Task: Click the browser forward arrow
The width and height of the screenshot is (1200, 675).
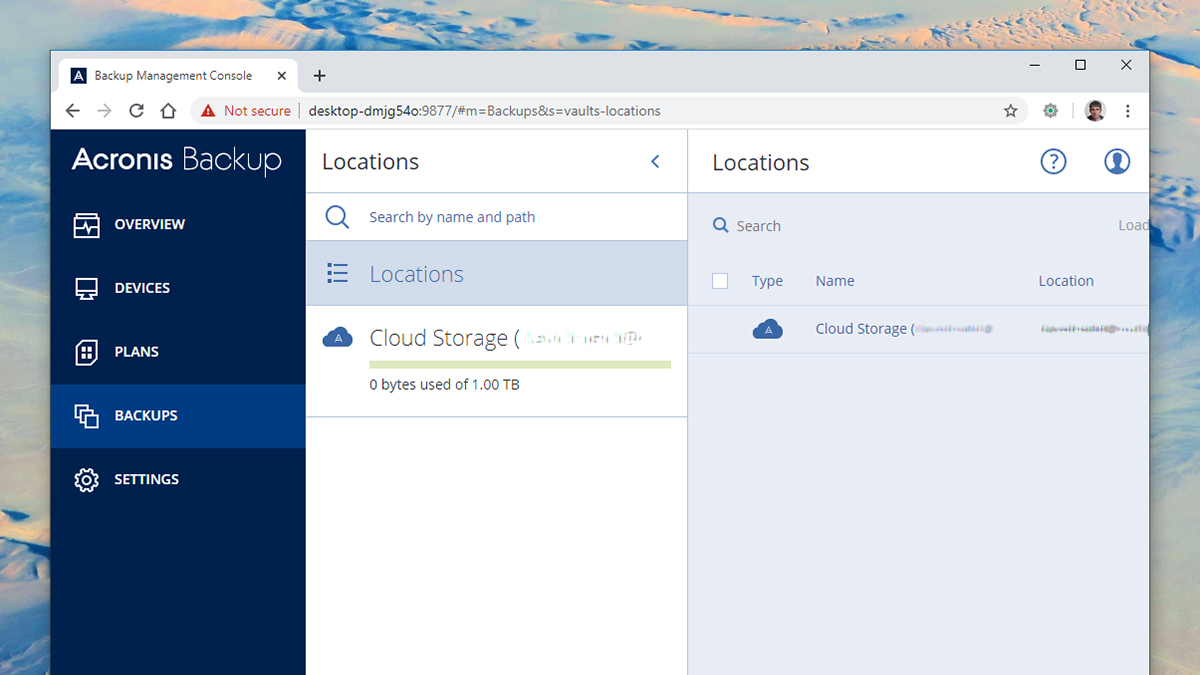Action: pos(104,111)
